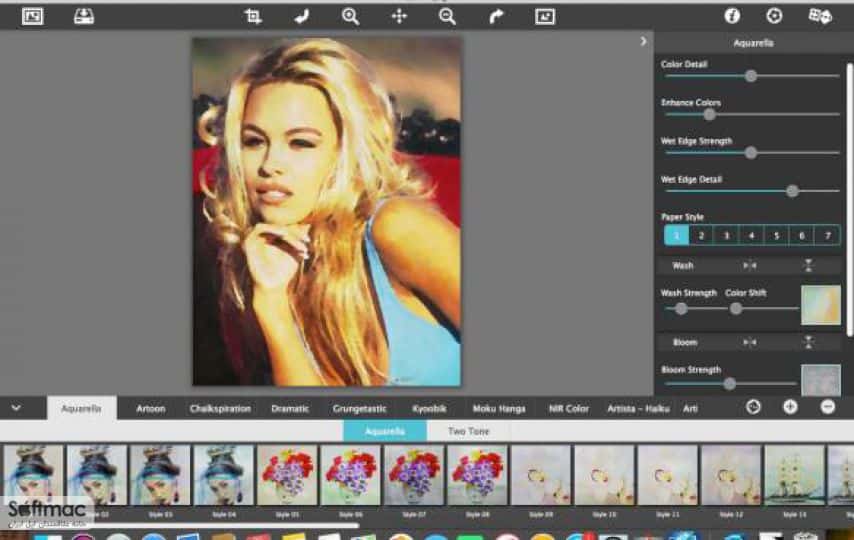Viewport: 854px width, 540px height.
Task: Flip Bloom texture vertically
Action: [809, 342]
